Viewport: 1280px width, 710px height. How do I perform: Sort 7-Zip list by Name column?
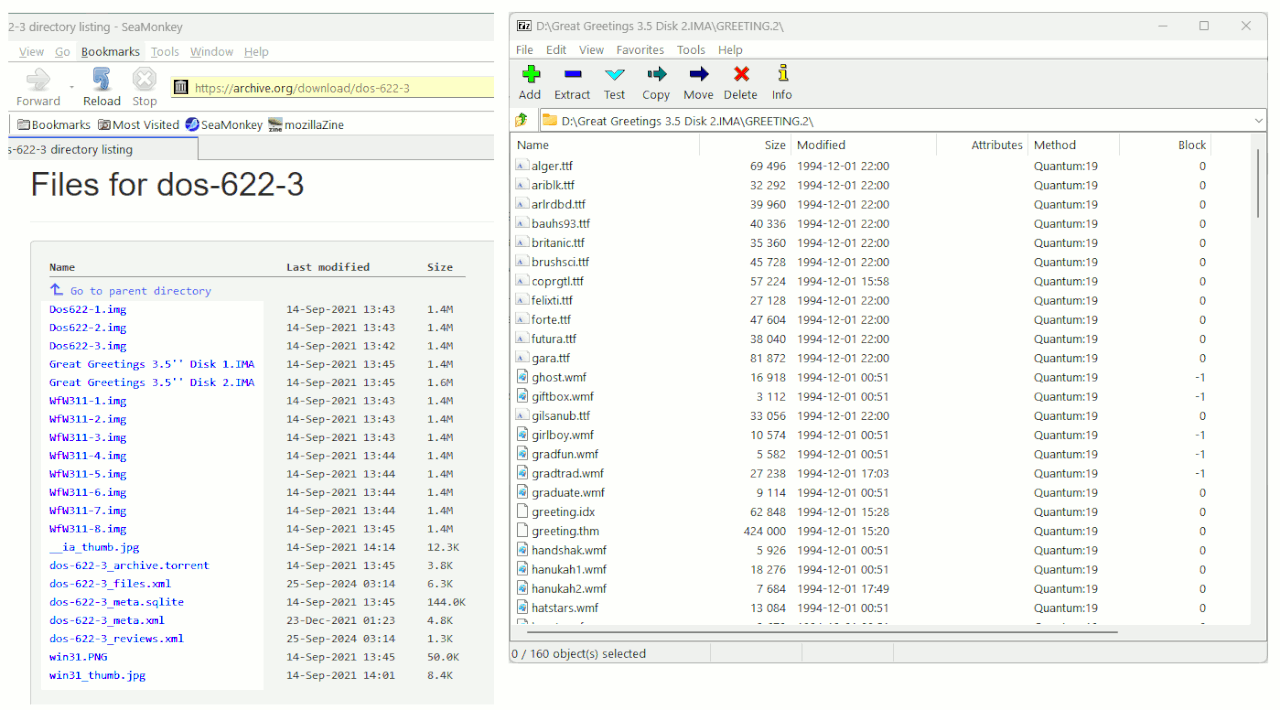click(x=605, y=145)
